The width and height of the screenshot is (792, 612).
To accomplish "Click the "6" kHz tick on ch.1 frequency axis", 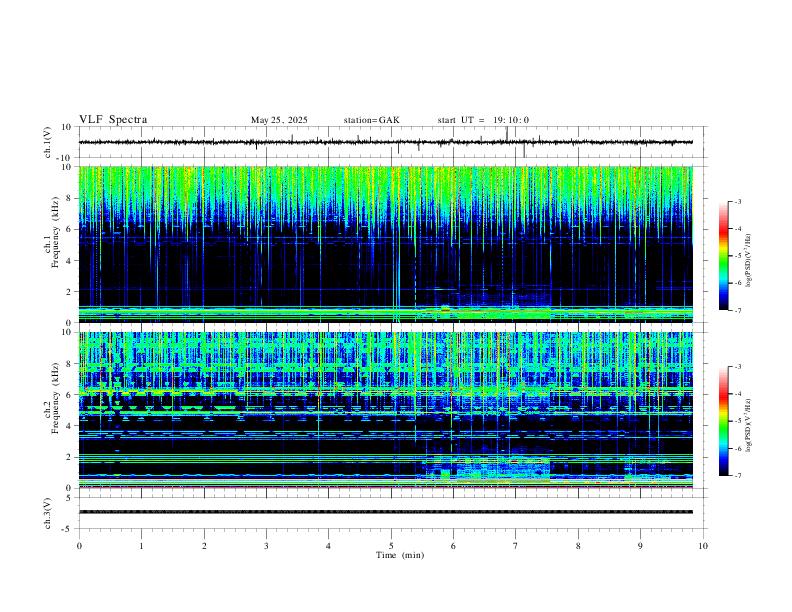I will click(70, 229).
